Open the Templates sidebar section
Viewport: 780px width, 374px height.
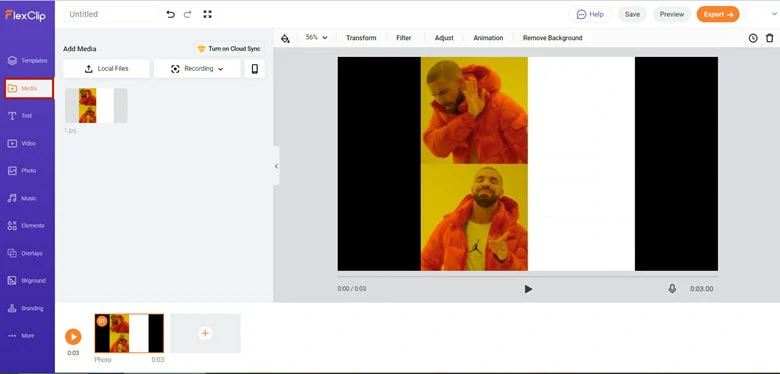(x=27, y=61)
